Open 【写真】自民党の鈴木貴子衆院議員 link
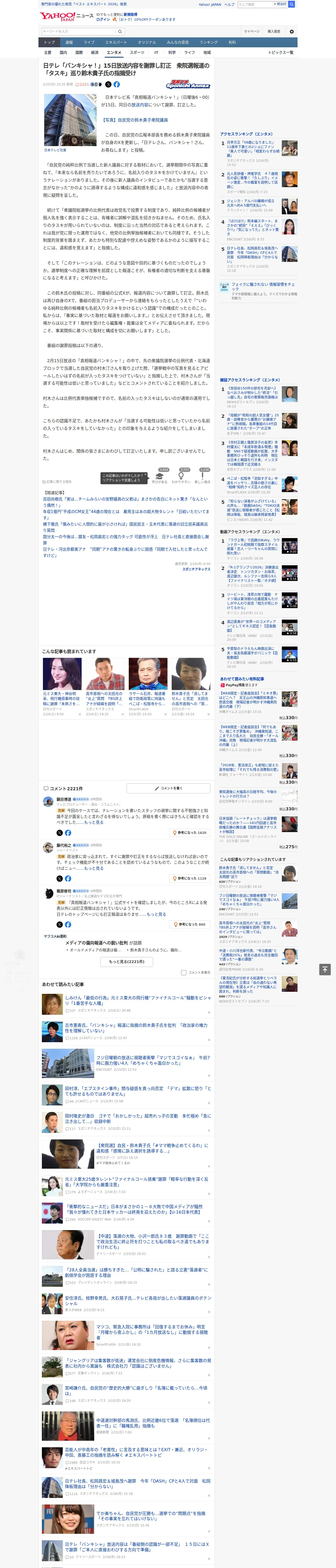The image size is (336, 1568). tap(135, 120)
